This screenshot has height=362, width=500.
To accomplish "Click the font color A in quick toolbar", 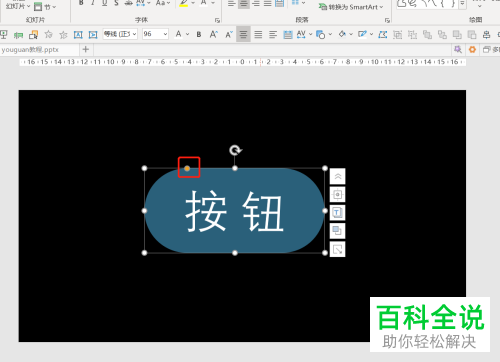I will (179, 34).
